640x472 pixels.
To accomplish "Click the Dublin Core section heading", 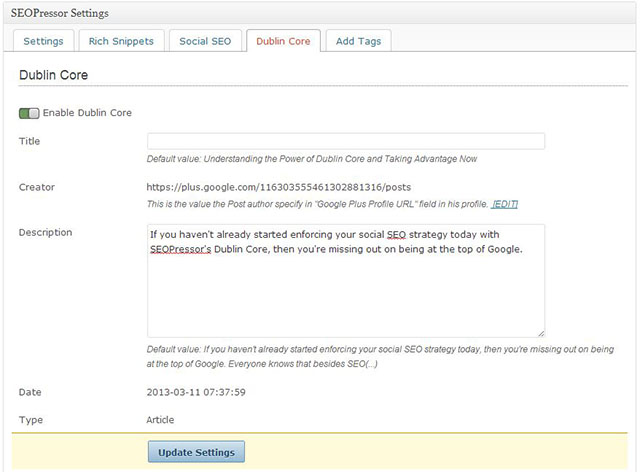I will tap(53, 75).
